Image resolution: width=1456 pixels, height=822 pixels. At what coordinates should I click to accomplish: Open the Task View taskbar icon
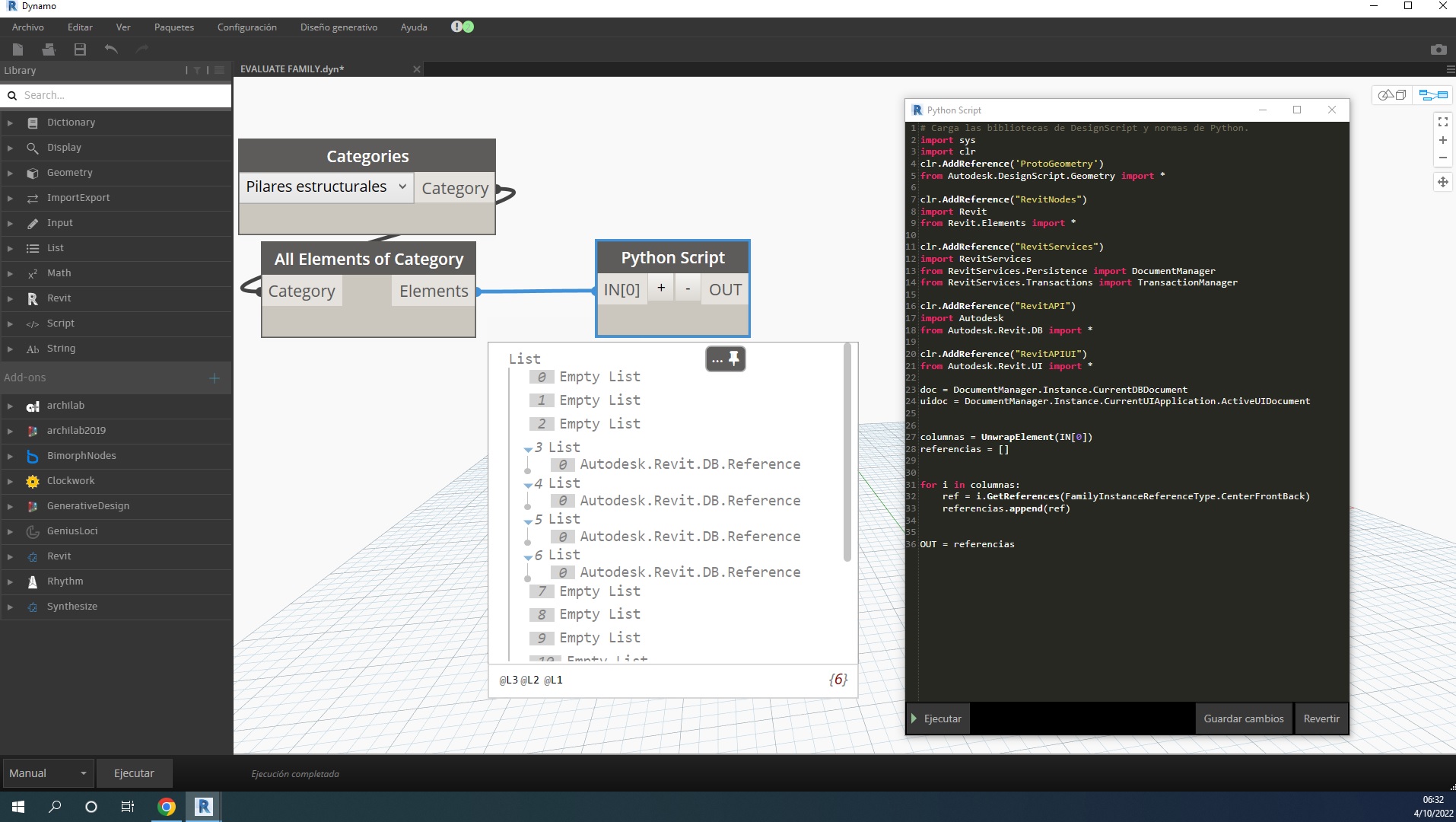tap(128, 807)
